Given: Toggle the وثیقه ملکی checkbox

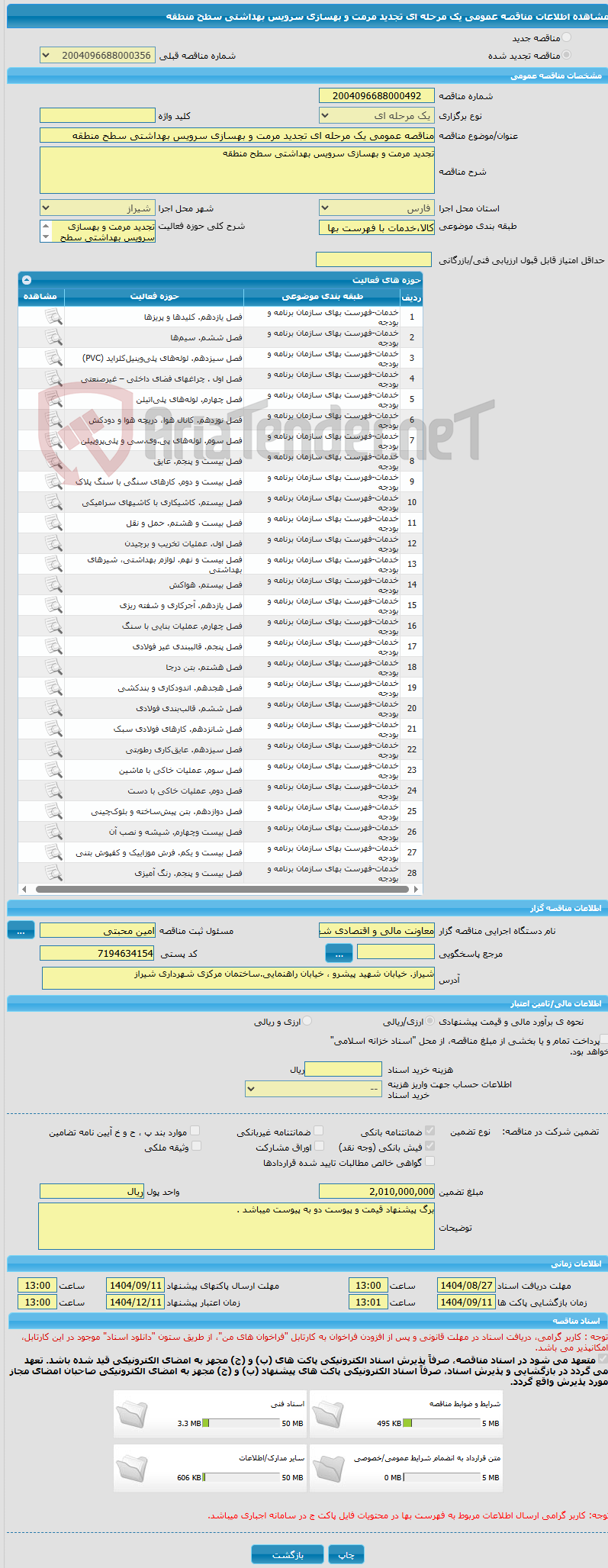Looking at the screenshot, I should point(196,1146).
